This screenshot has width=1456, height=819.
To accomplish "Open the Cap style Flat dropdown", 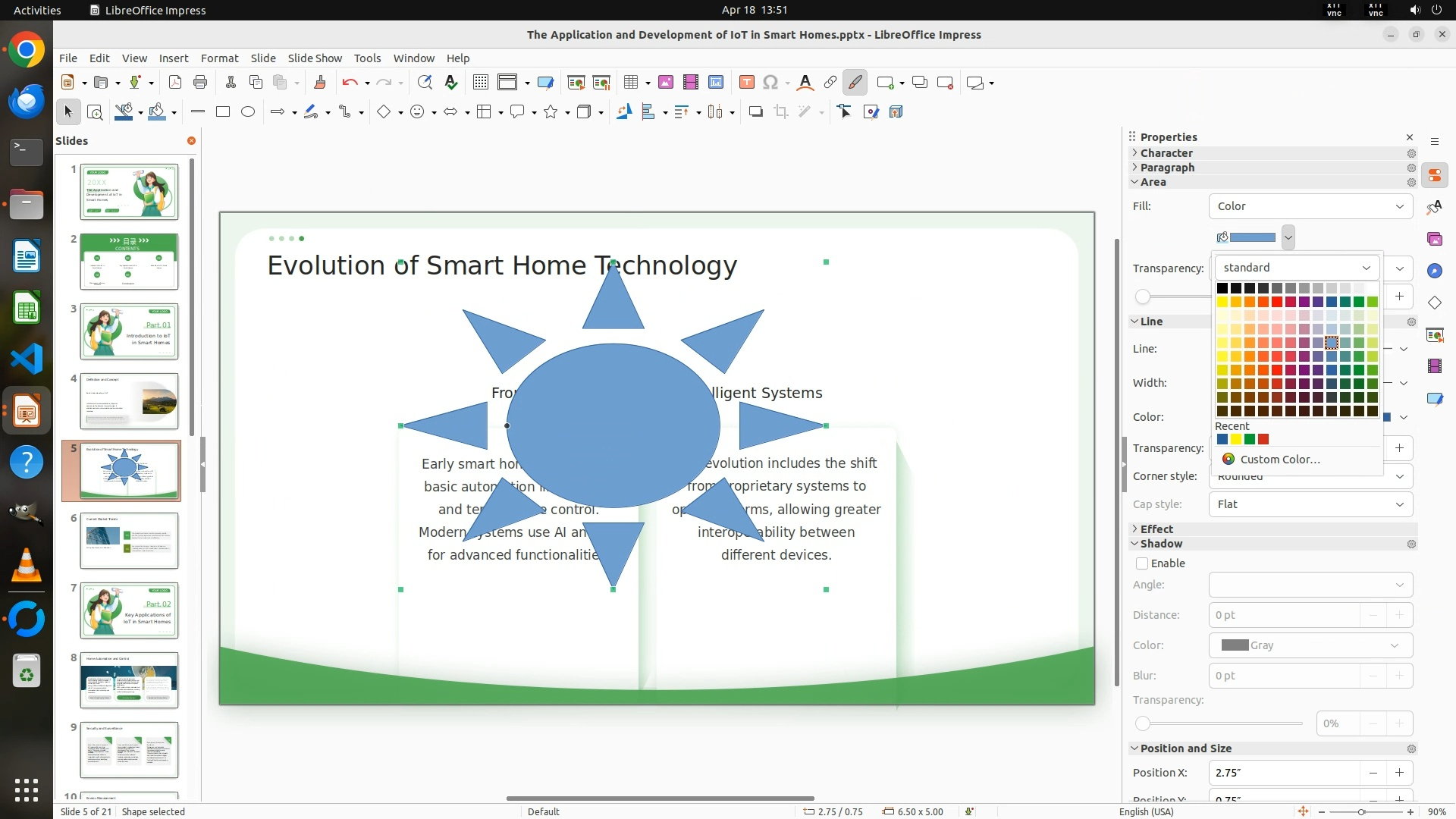I will coord(1310,504).
